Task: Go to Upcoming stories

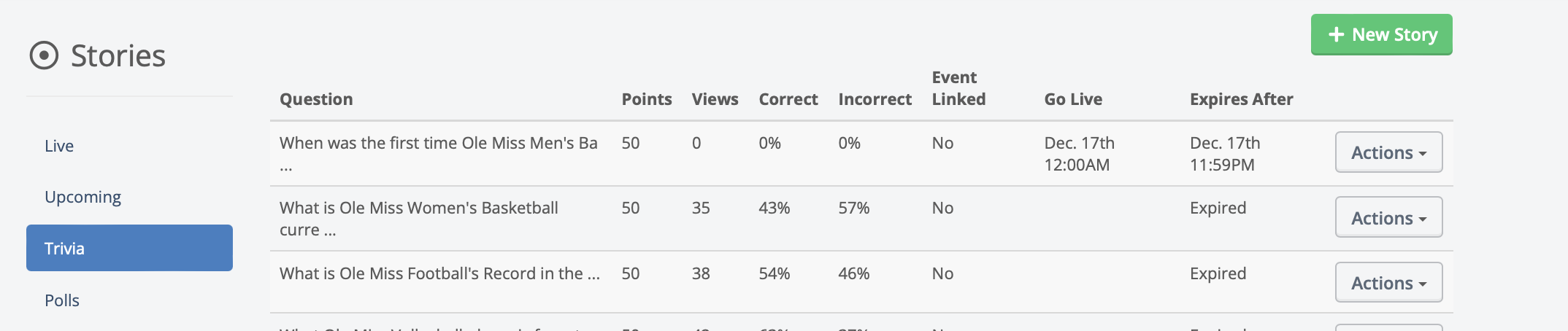Action: [x=82, y=197]
